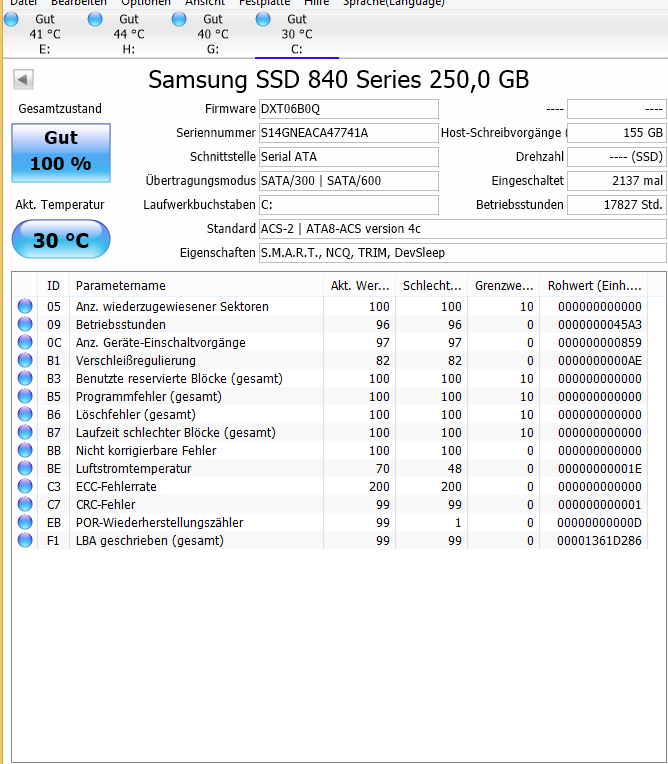Click status orb for attribute 05
The image size is (668, 764).
(25, 306)
